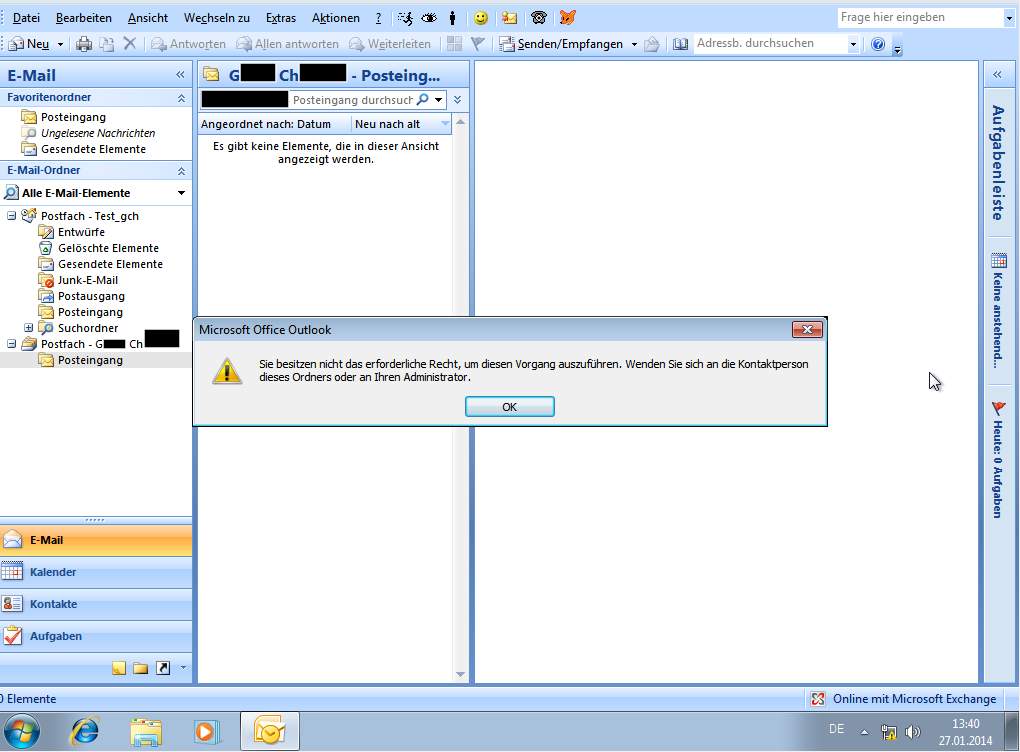Open the Aktionen menu

[335, 17]
